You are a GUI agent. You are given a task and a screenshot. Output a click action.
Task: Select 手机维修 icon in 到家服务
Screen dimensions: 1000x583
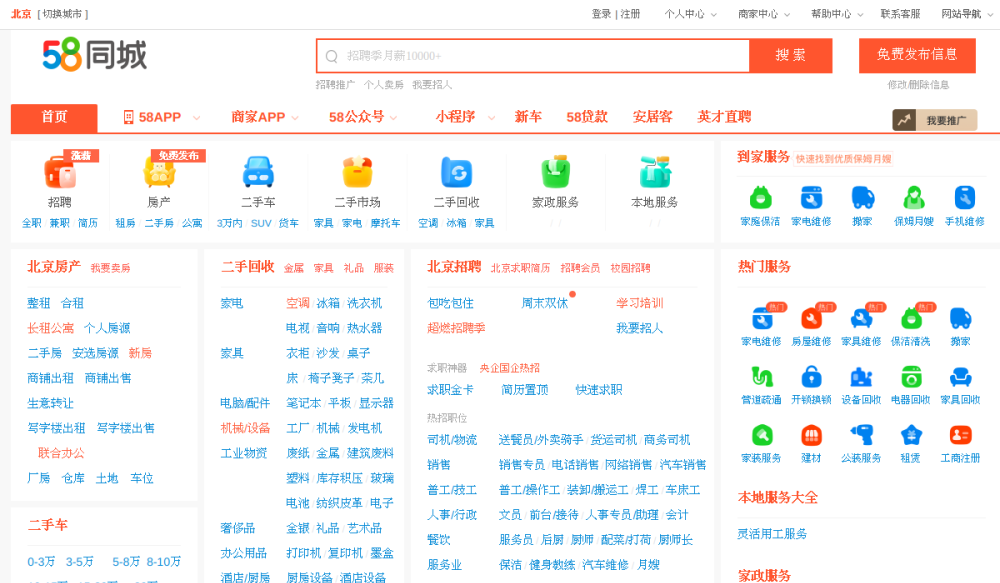tap(965, 198)
